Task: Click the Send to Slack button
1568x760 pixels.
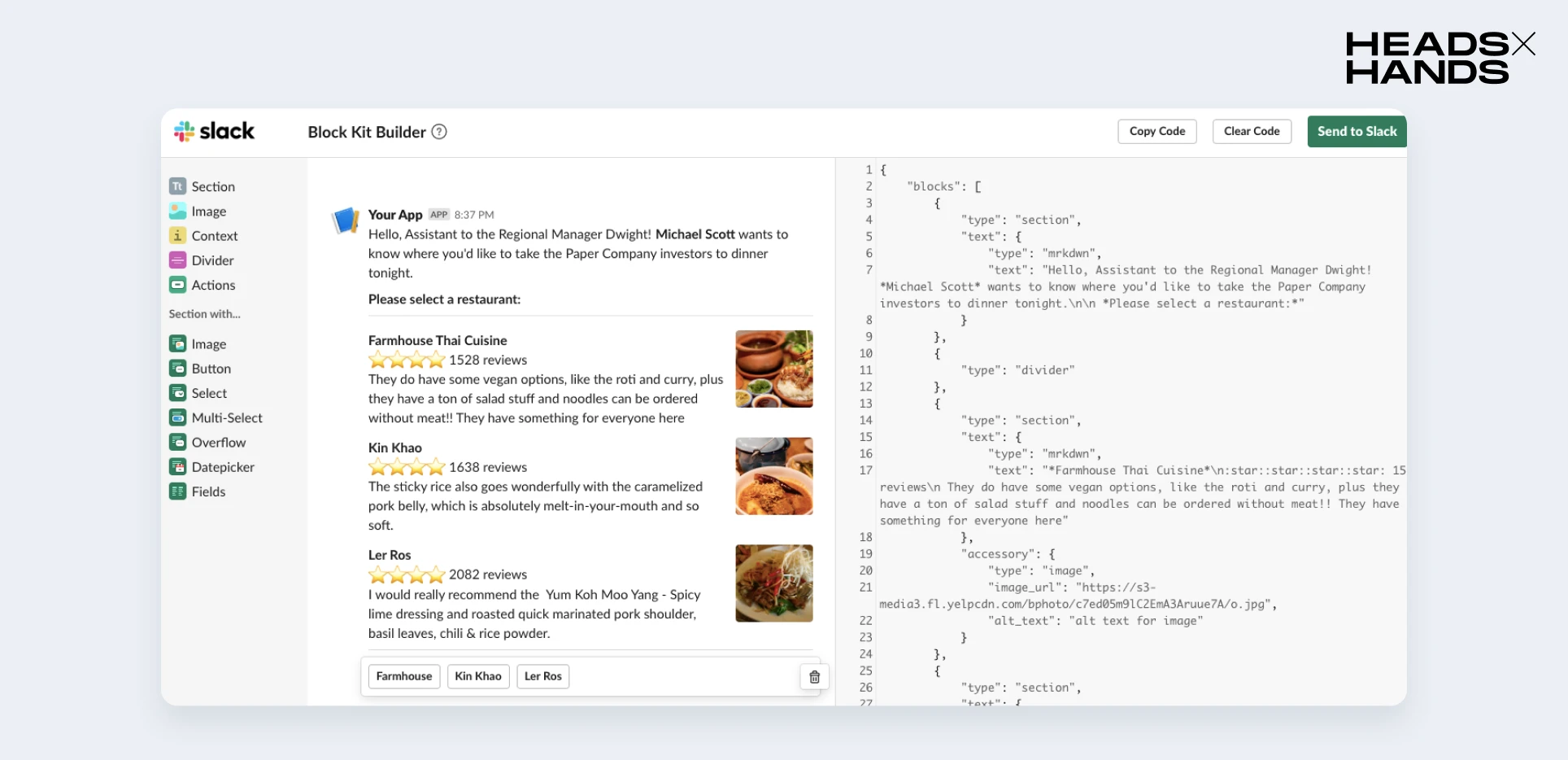Action: [1357, 131]
